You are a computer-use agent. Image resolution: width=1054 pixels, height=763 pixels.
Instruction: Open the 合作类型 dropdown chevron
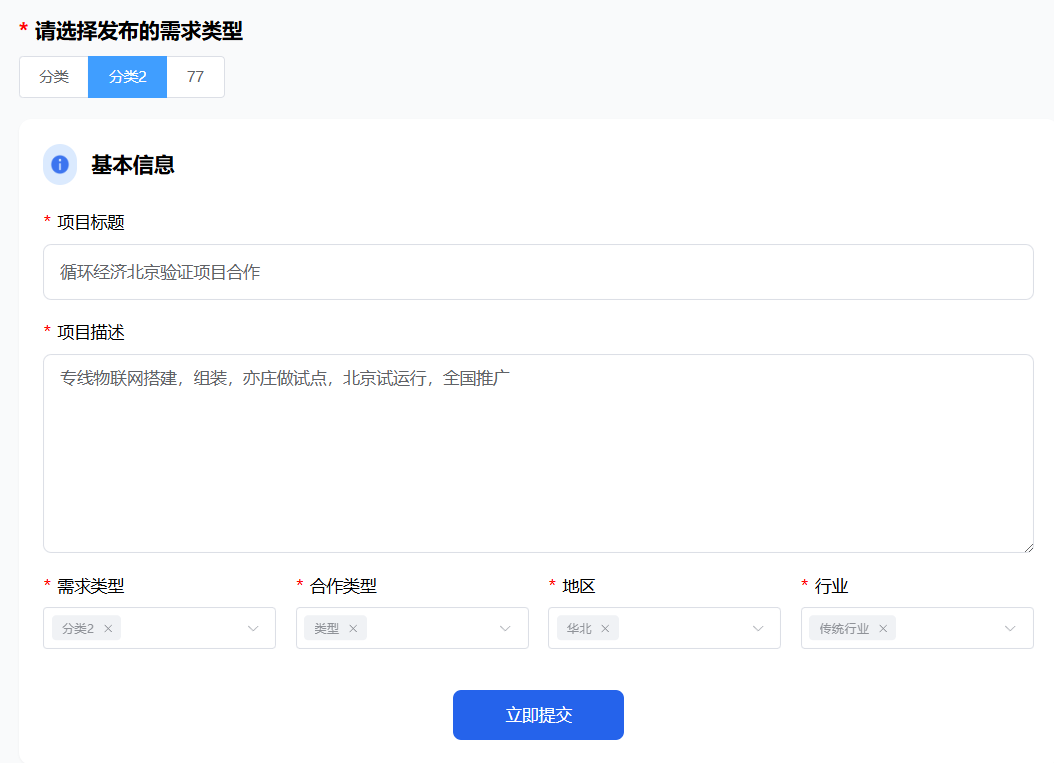point(506,628)
